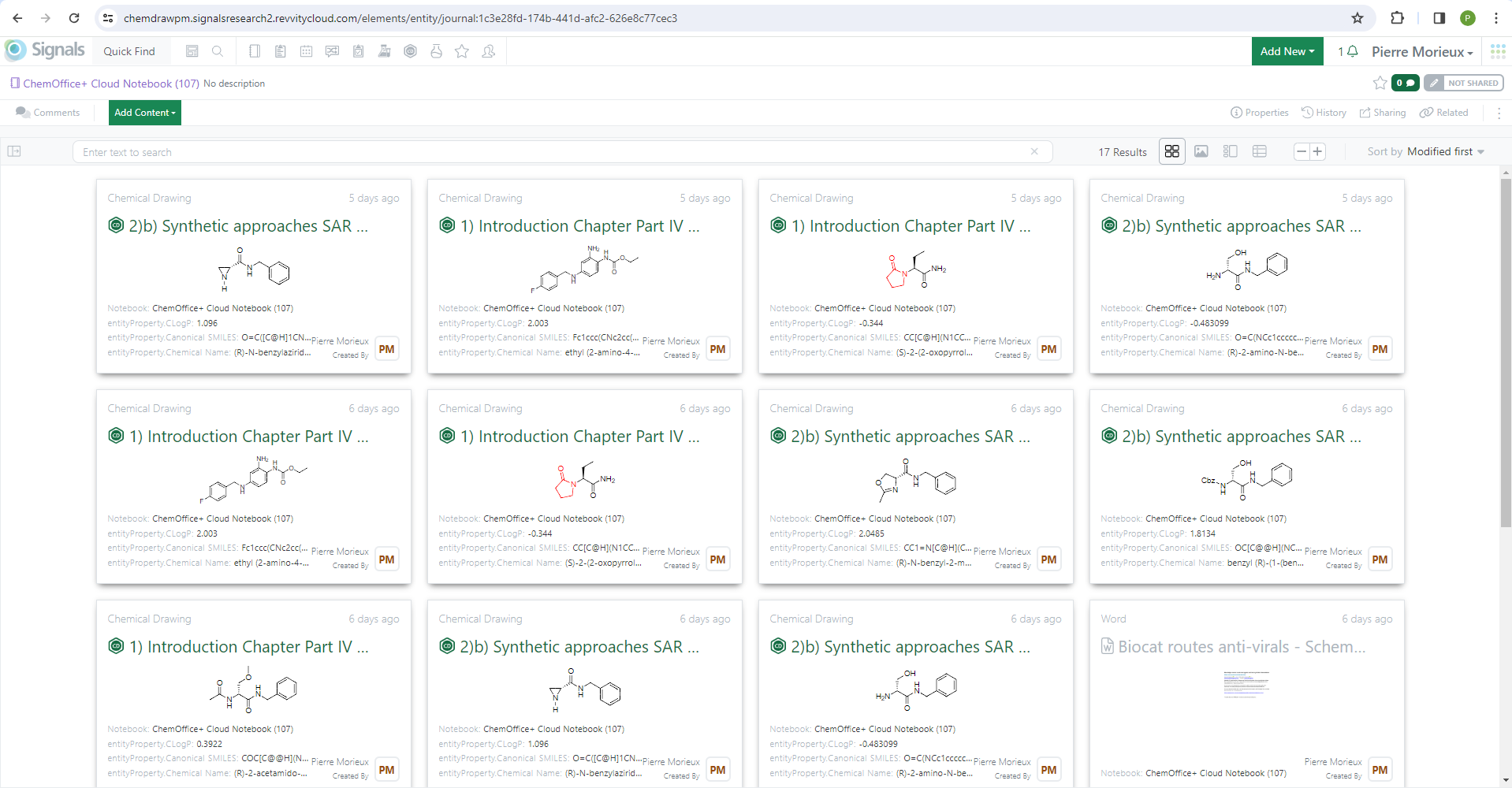The width and height of the screenshot is (1512, 788).
Task: Open the Materials flask icon in the toolbar
Action: pyautogui.click(x=437, y=51)
